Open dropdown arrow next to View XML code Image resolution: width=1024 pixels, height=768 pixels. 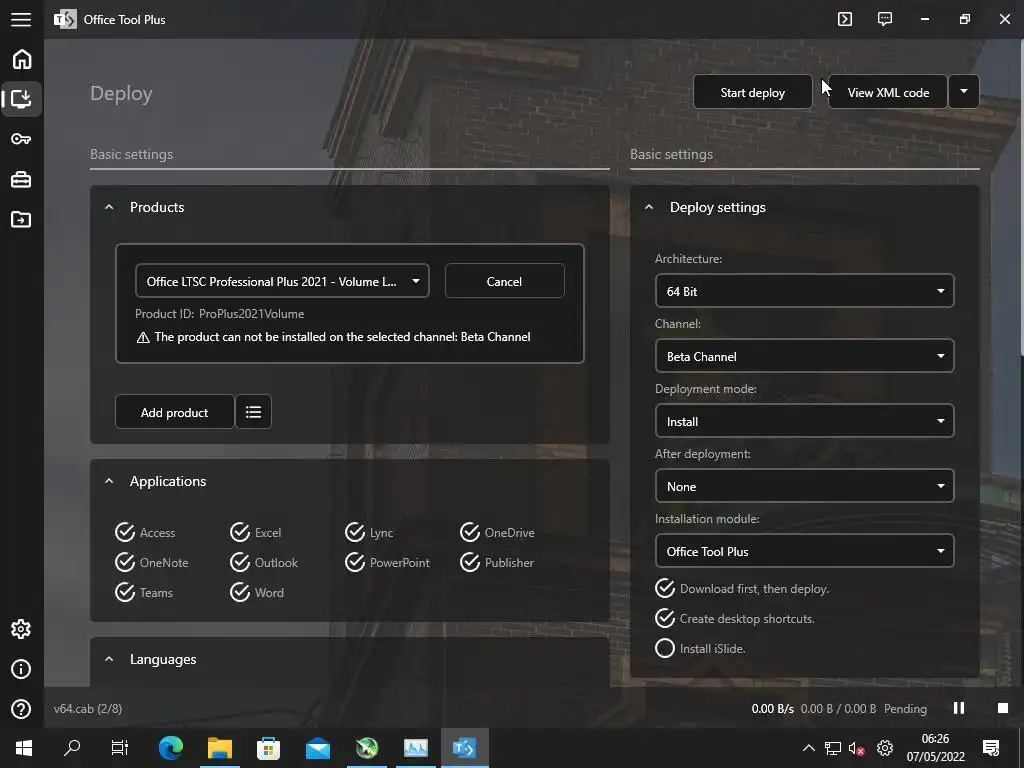pos(964,92)
